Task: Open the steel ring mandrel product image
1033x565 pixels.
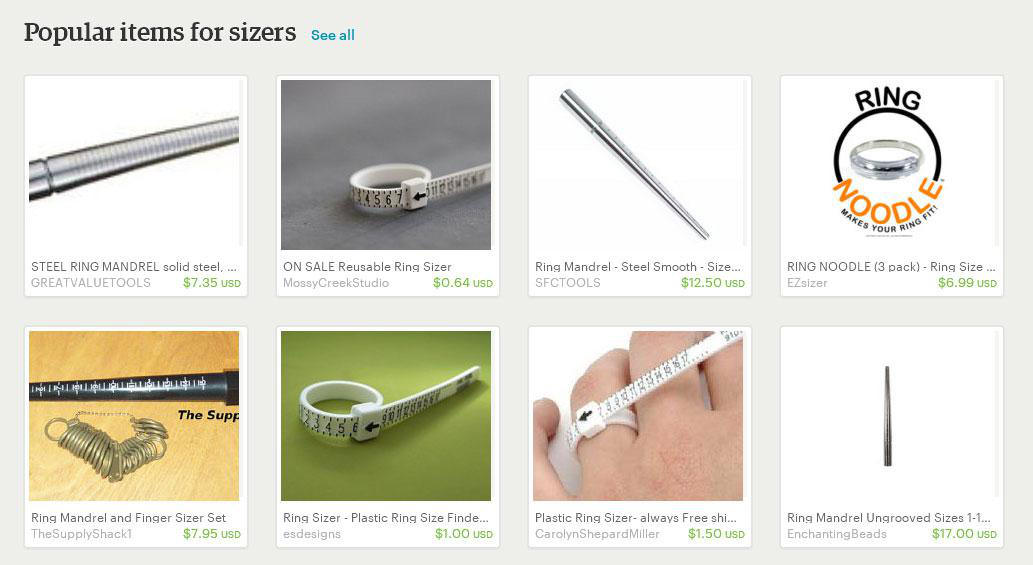Action: point(134,165)
